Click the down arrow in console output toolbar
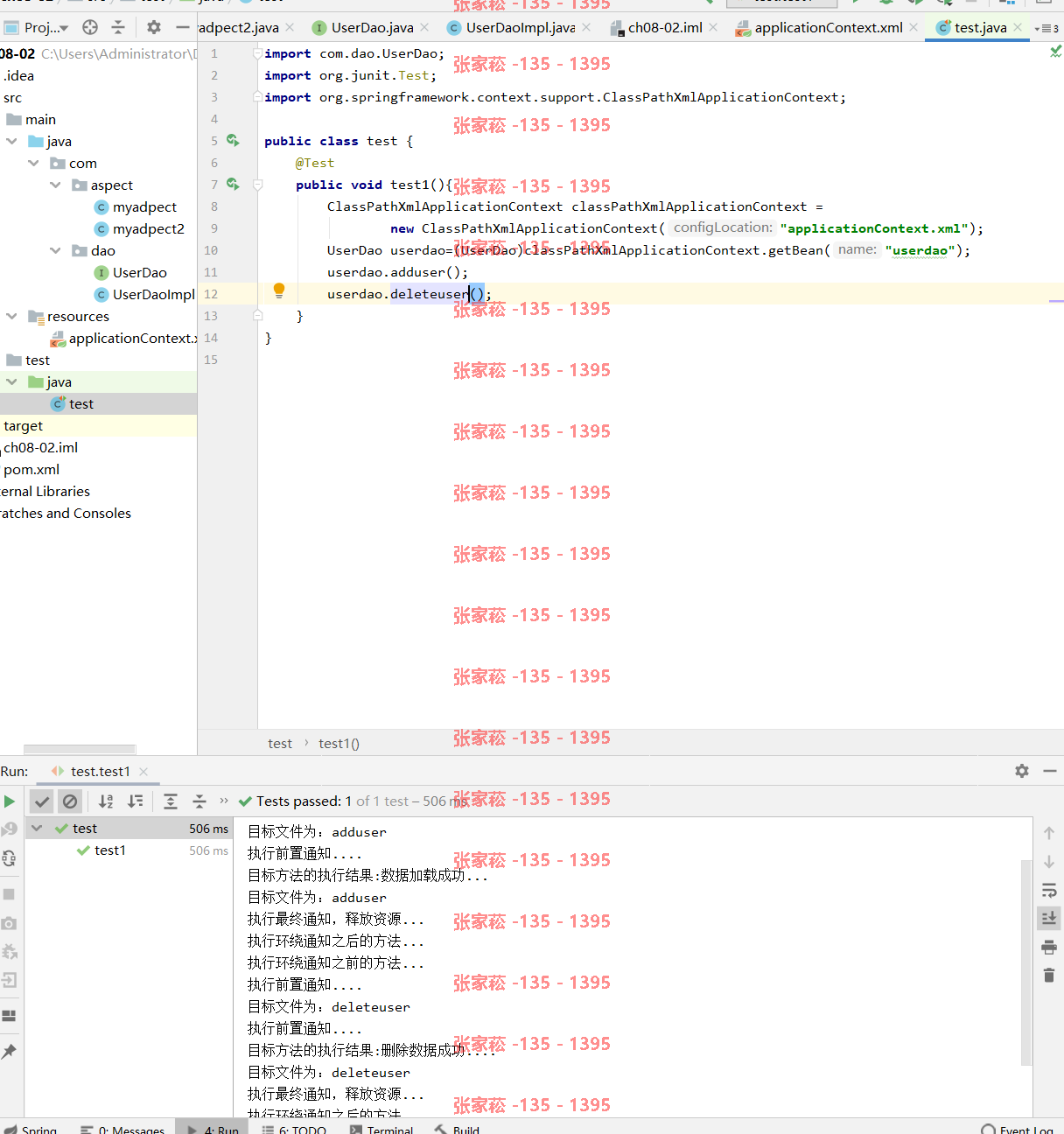This screenshot has width=1064, height=1134. pyautogui.click(x=1049, y=862)
